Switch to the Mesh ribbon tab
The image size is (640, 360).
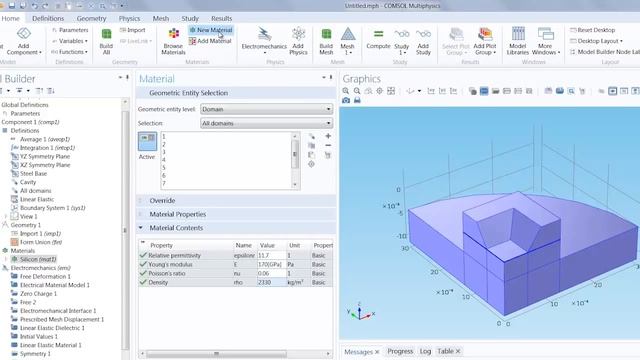click(161, 18)
